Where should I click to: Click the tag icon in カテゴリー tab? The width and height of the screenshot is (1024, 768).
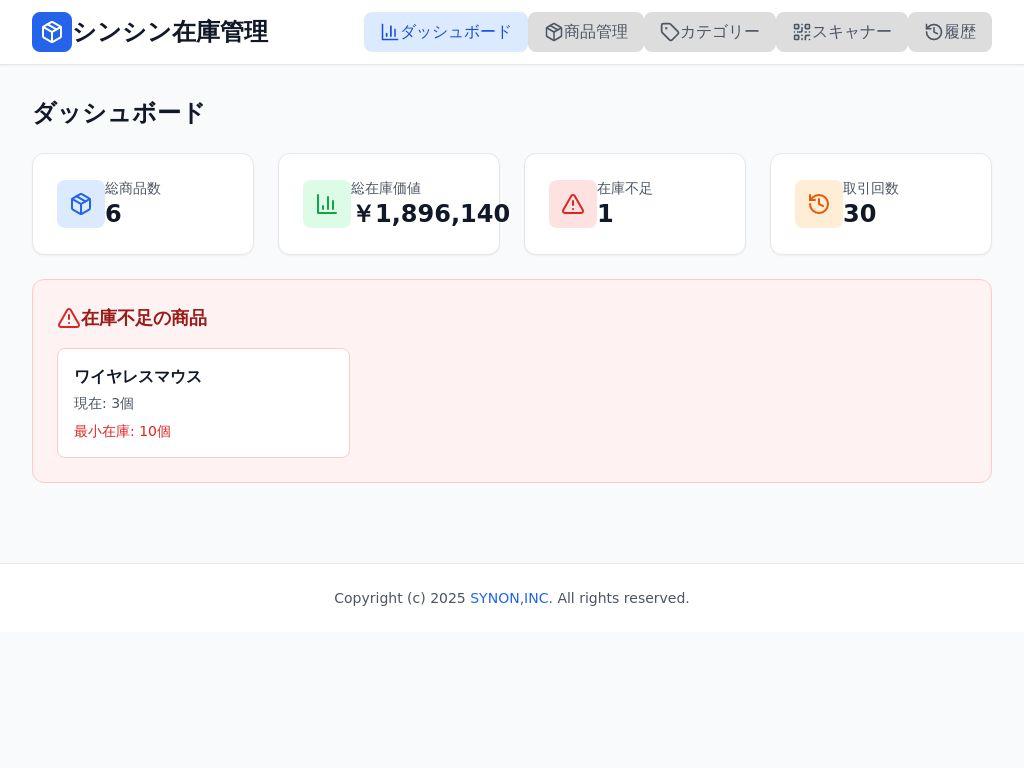pos(670,32)
